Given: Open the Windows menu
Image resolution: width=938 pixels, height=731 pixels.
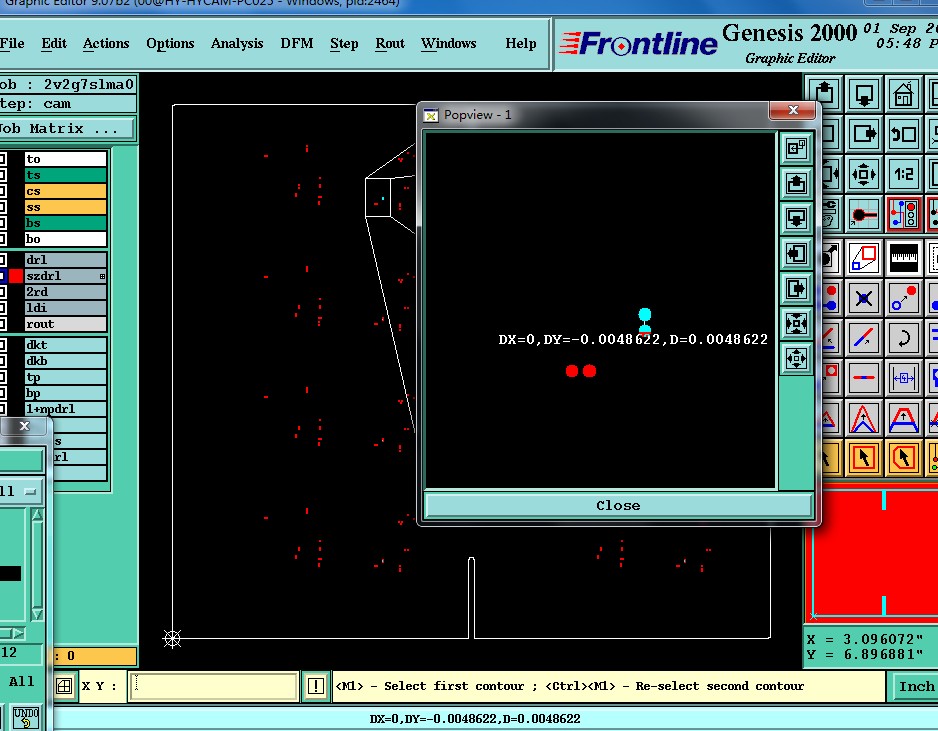Looking at the screenshot, I should point(449,44).
